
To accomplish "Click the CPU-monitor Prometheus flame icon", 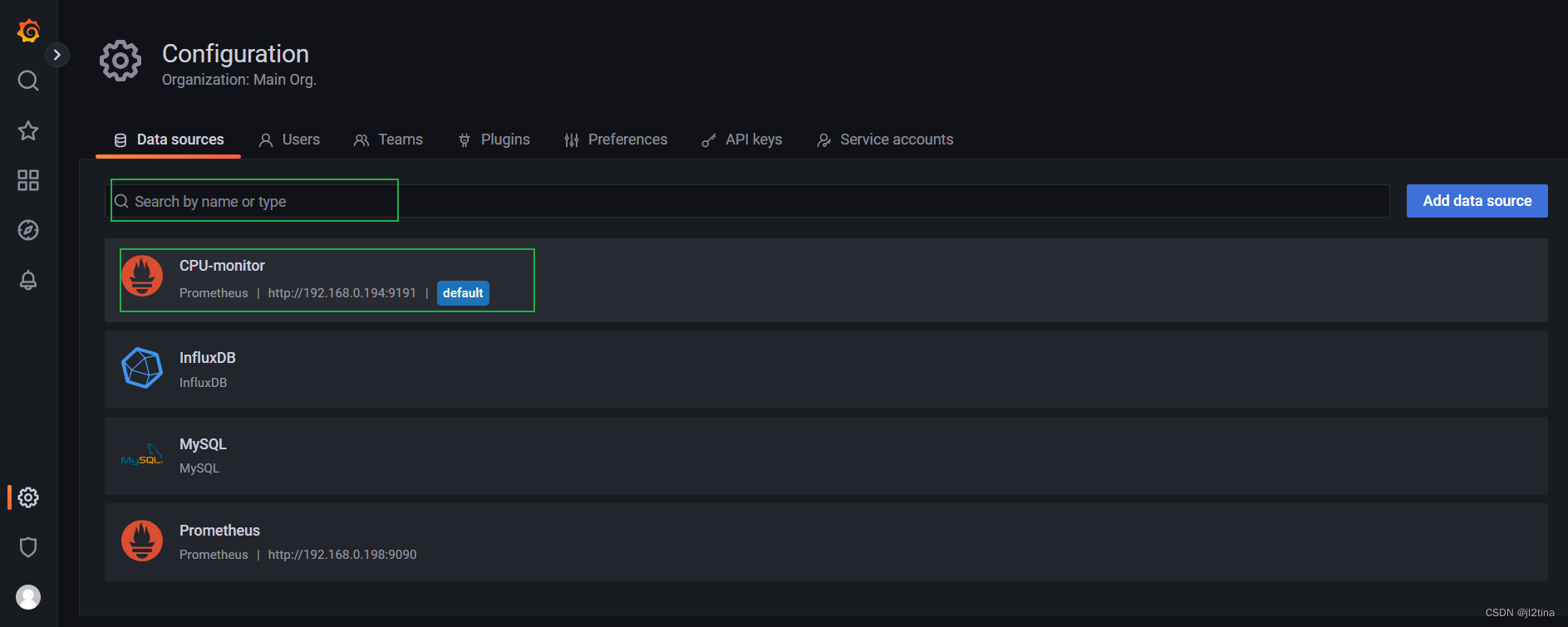I will coord(142,276).
